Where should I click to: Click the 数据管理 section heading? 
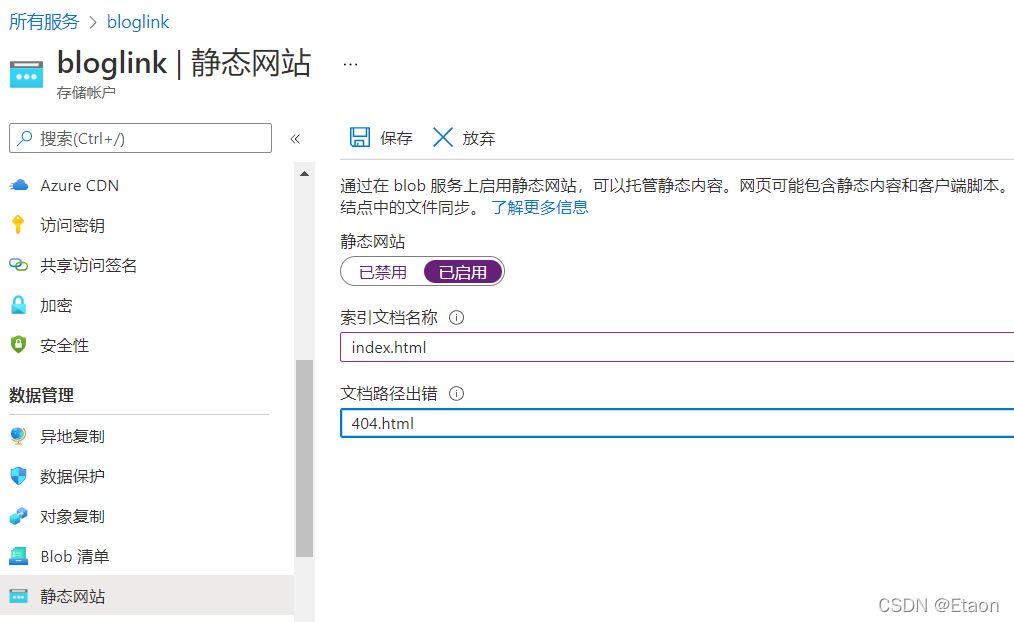(41, 395)
